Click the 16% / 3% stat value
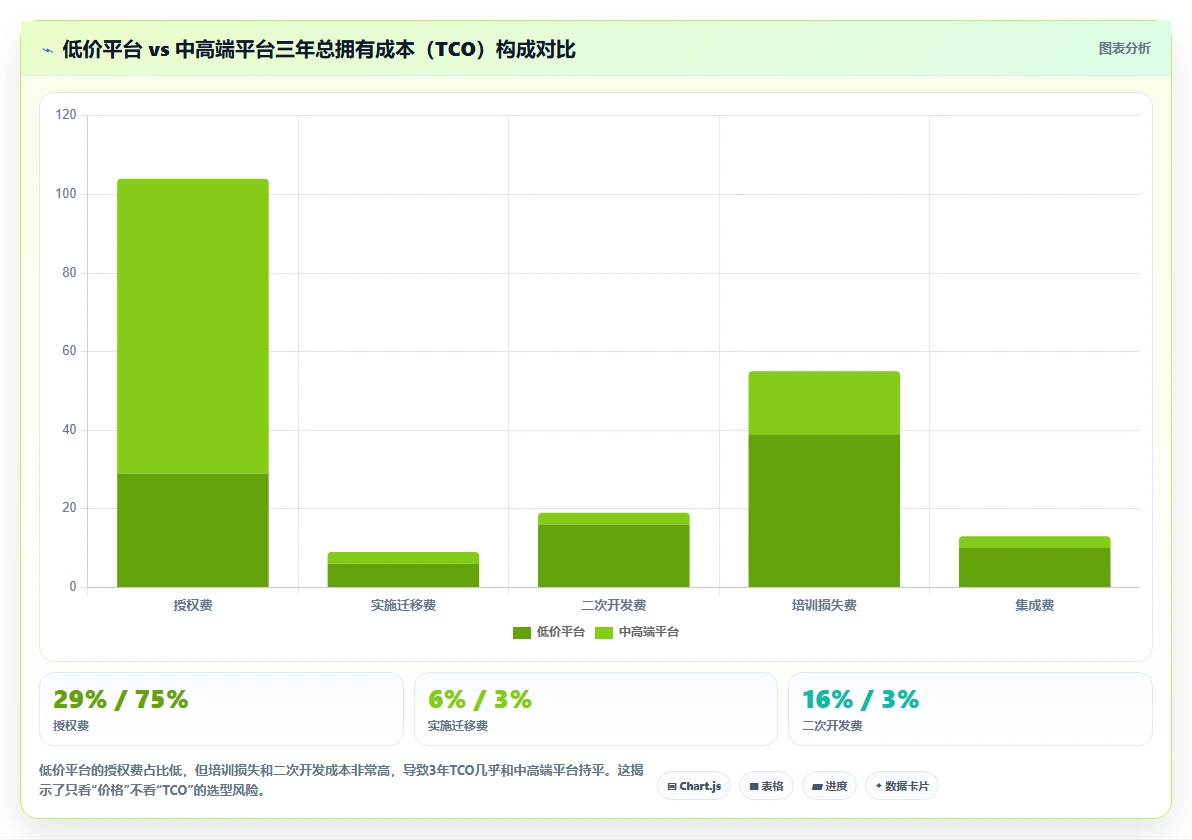This screenshot has width=1192, height=840. (x=861, y=699)
